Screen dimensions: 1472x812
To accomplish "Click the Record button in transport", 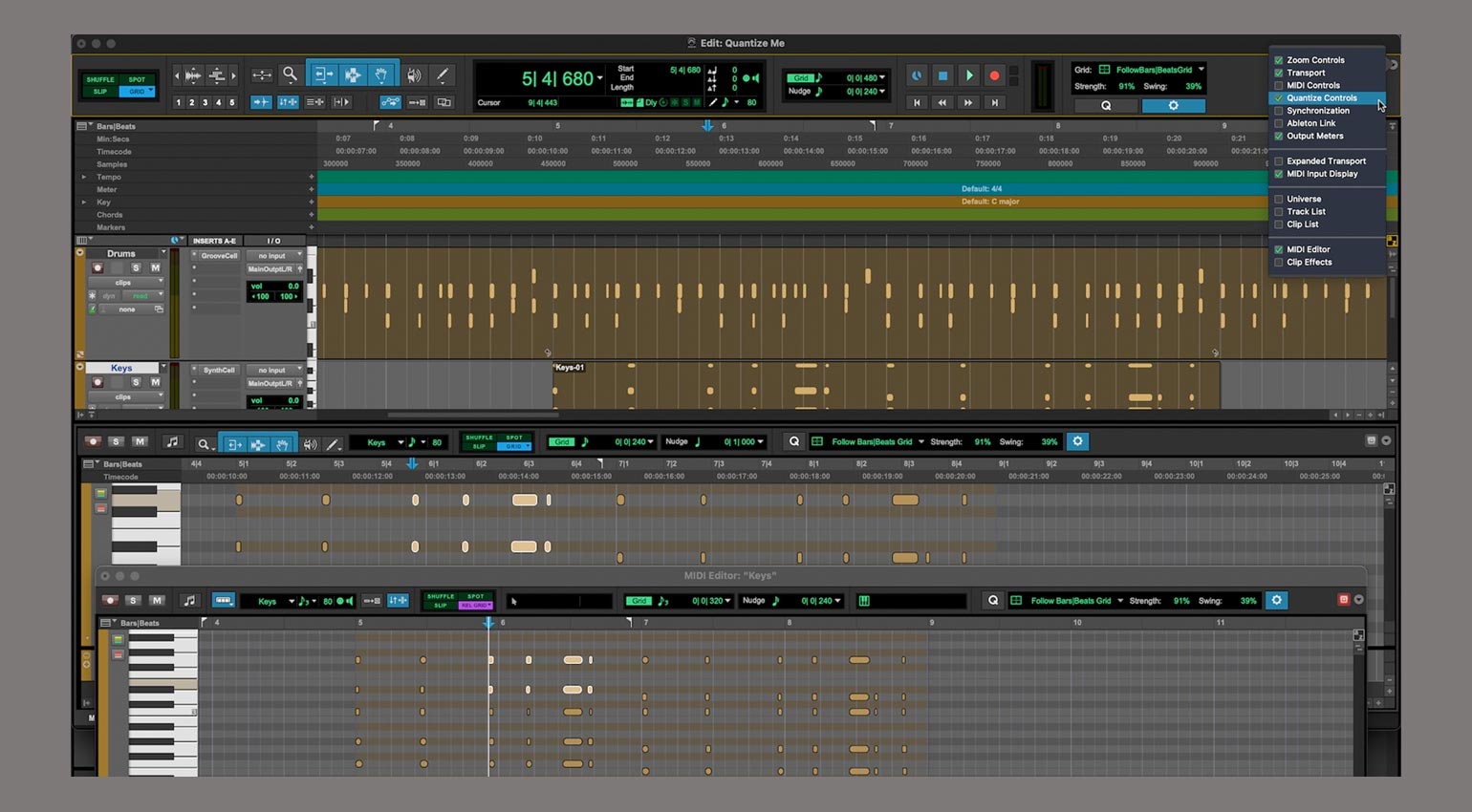I will [x=994, y=75].
